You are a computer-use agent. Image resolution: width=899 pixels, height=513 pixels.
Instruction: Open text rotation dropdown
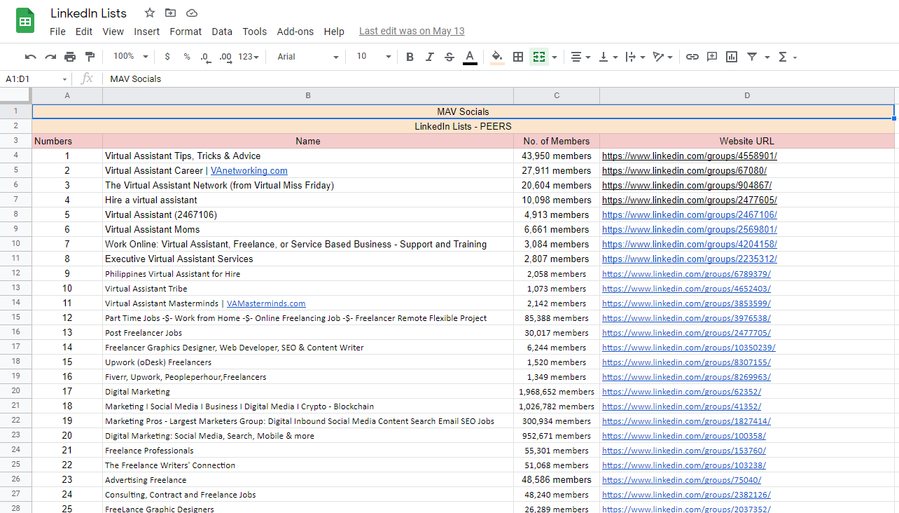coord(663,57)
